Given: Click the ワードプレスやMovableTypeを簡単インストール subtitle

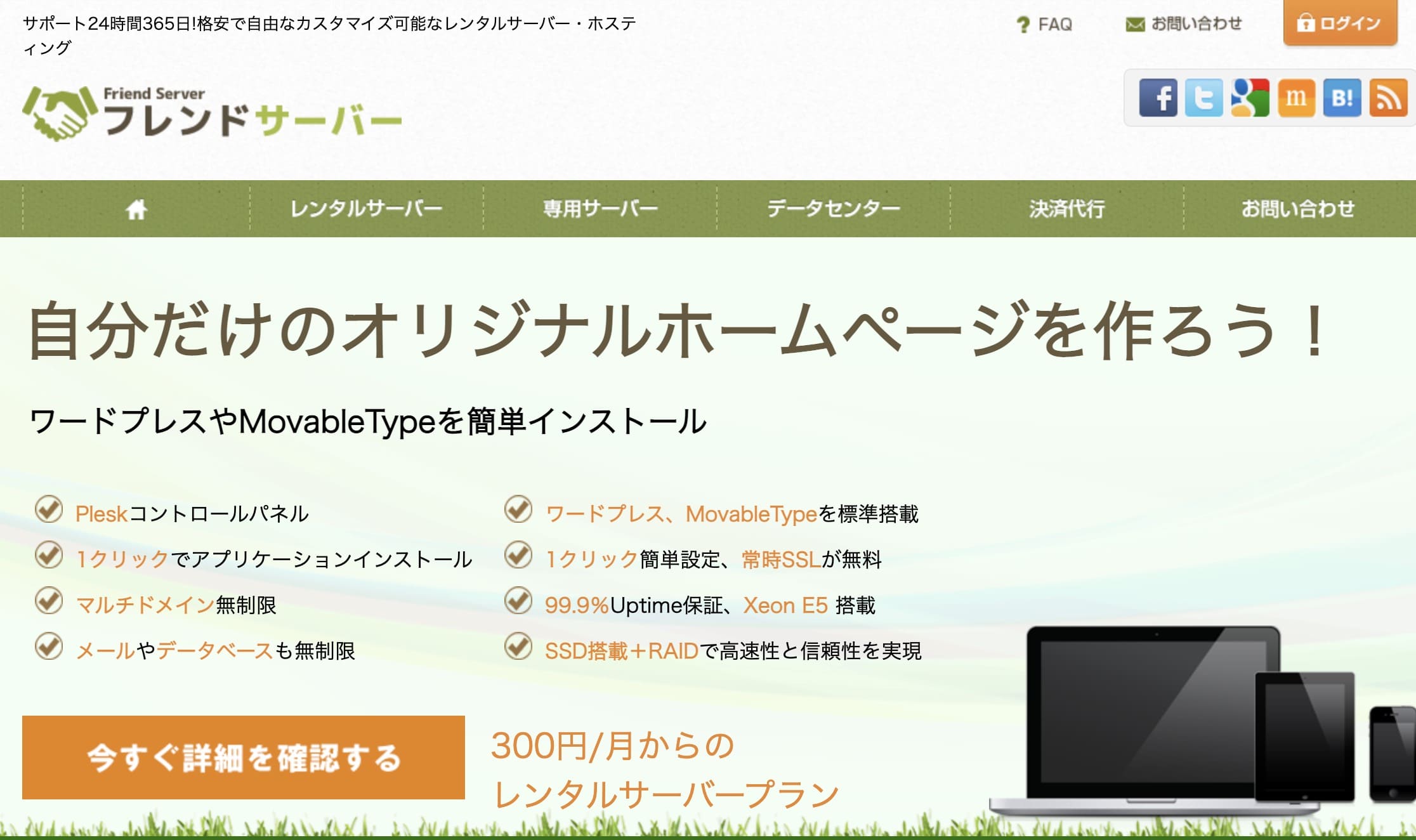Looking at the screenshot, I should (x=368, y=422).
